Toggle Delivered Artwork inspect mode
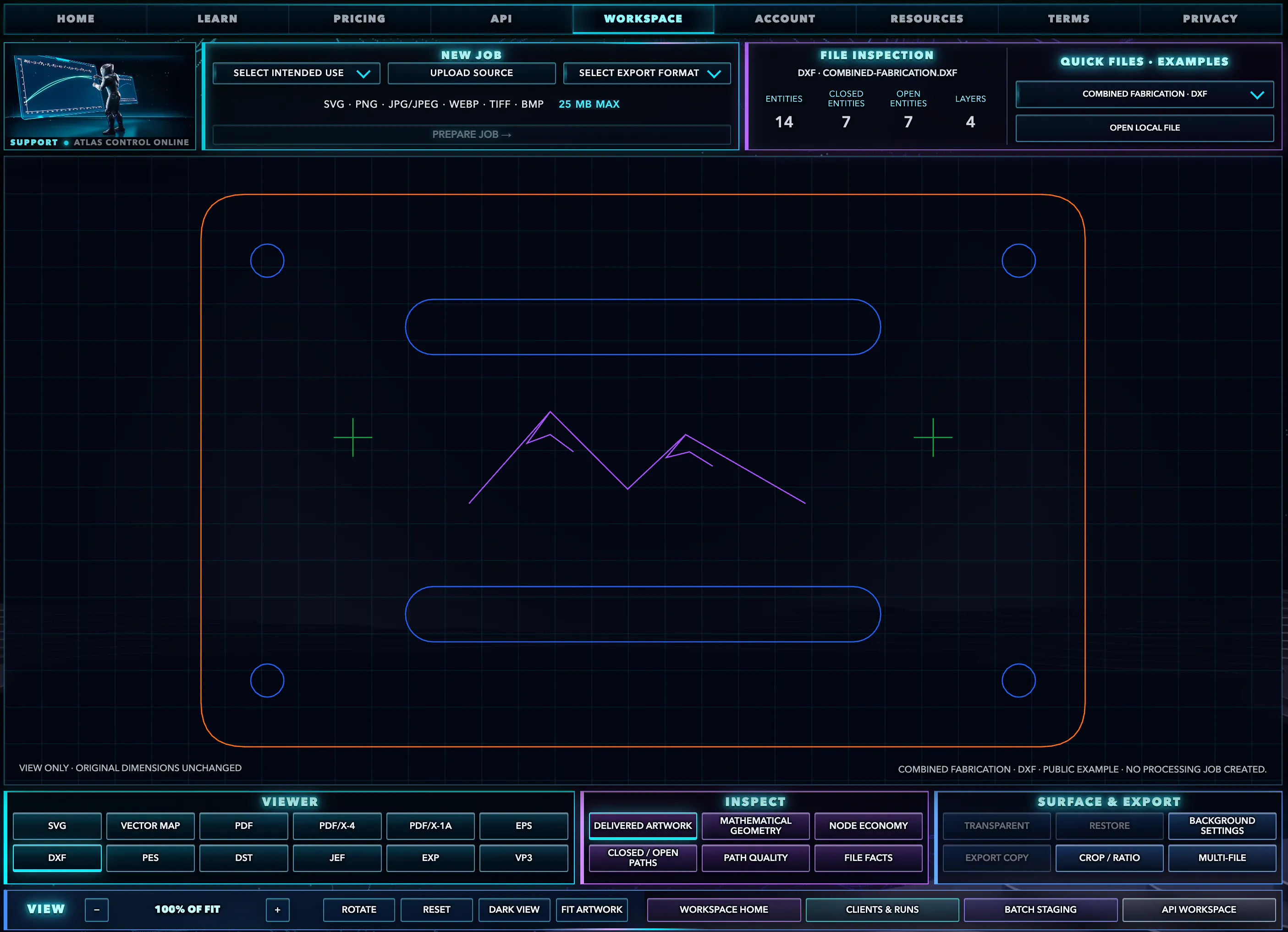The image size is (1288, 932). 643,826
